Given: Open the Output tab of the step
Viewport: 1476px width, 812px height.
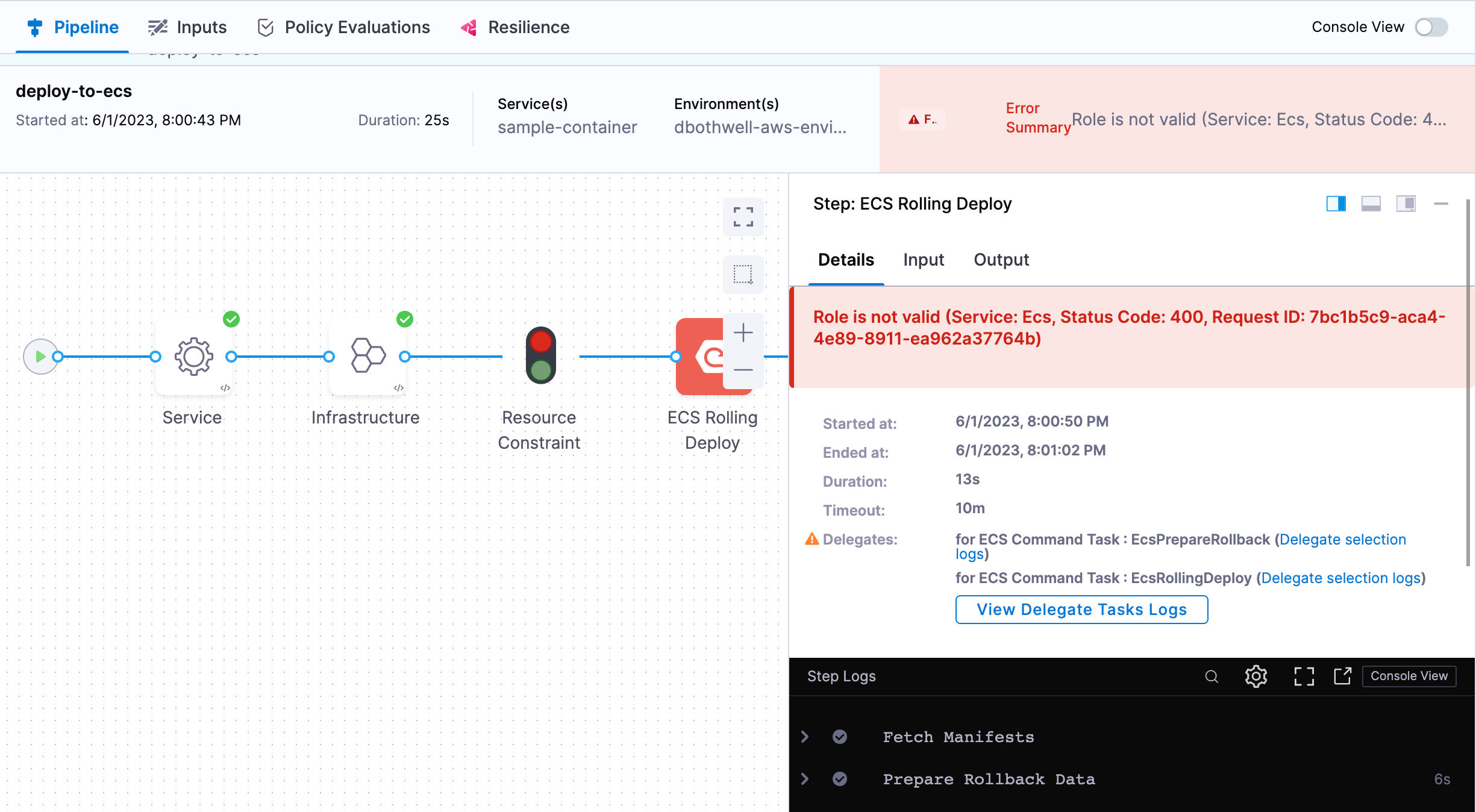Looking at the screenshot, I should (1001, 260).
